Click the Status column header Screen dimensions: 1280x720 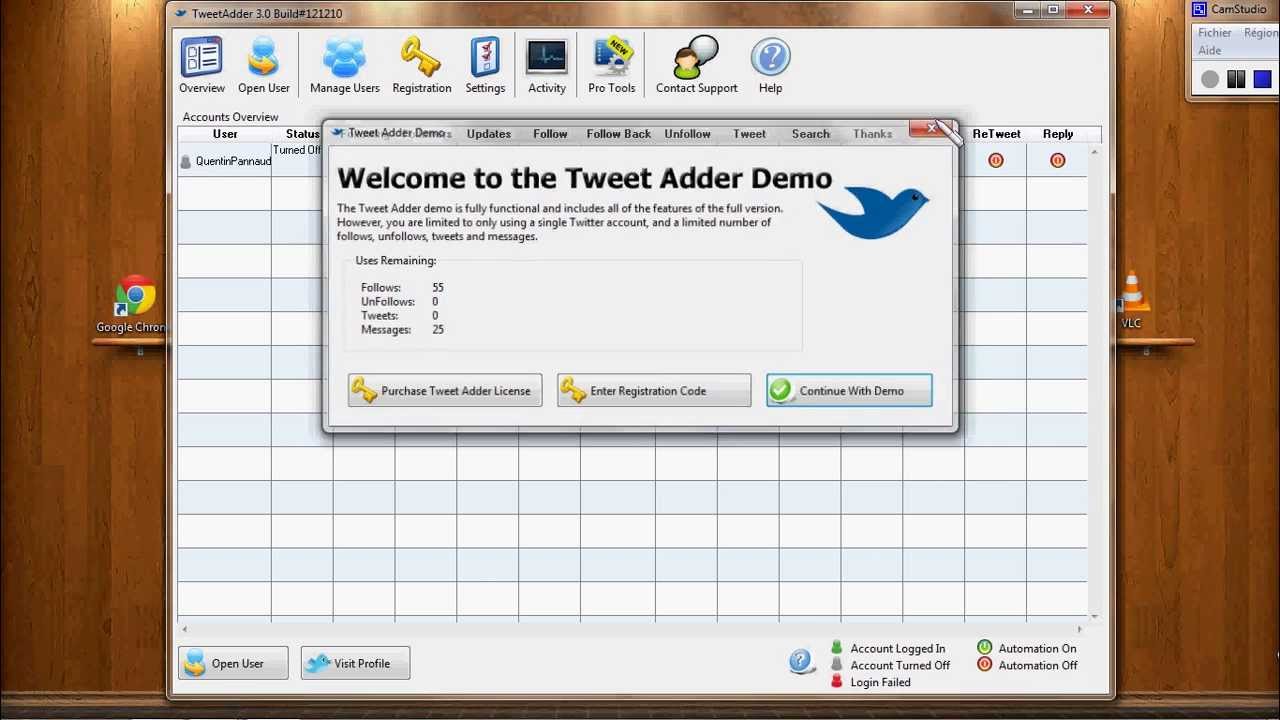pos(303,134)
